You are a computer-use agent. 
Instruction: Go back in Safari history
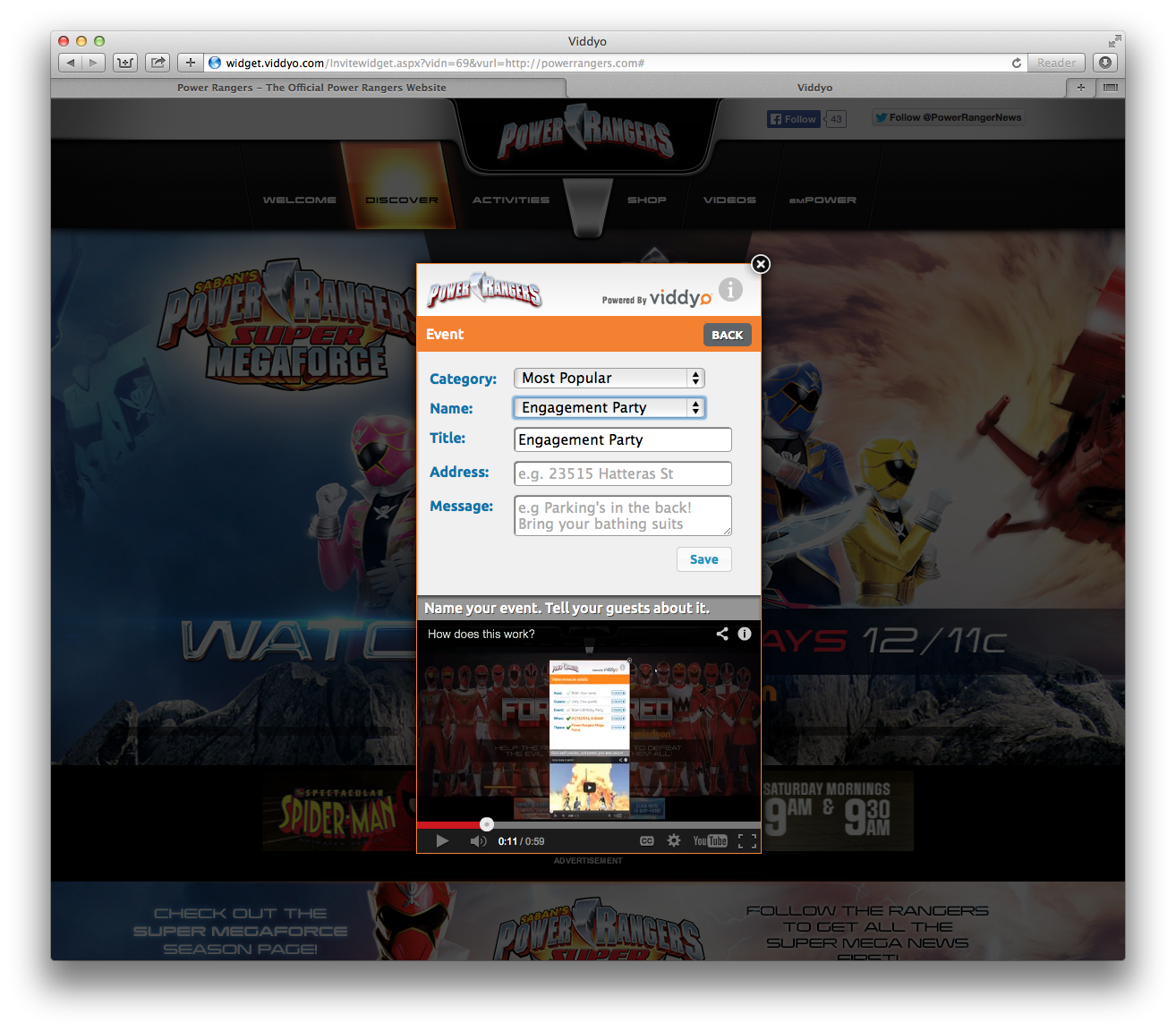point(70,63)
